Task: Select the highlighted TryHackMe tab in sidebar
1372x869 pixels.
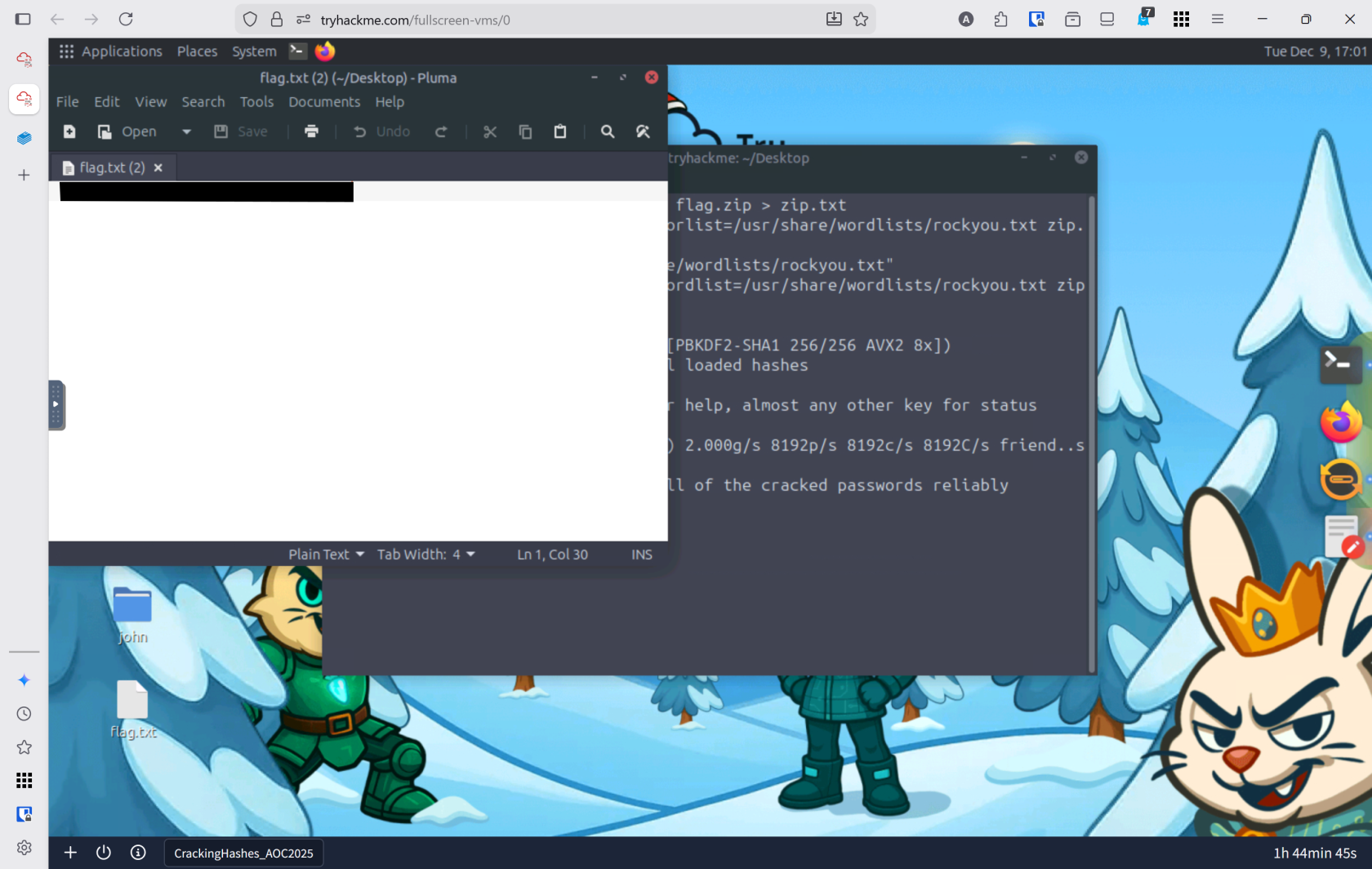Action: click(x=24, y=99)
